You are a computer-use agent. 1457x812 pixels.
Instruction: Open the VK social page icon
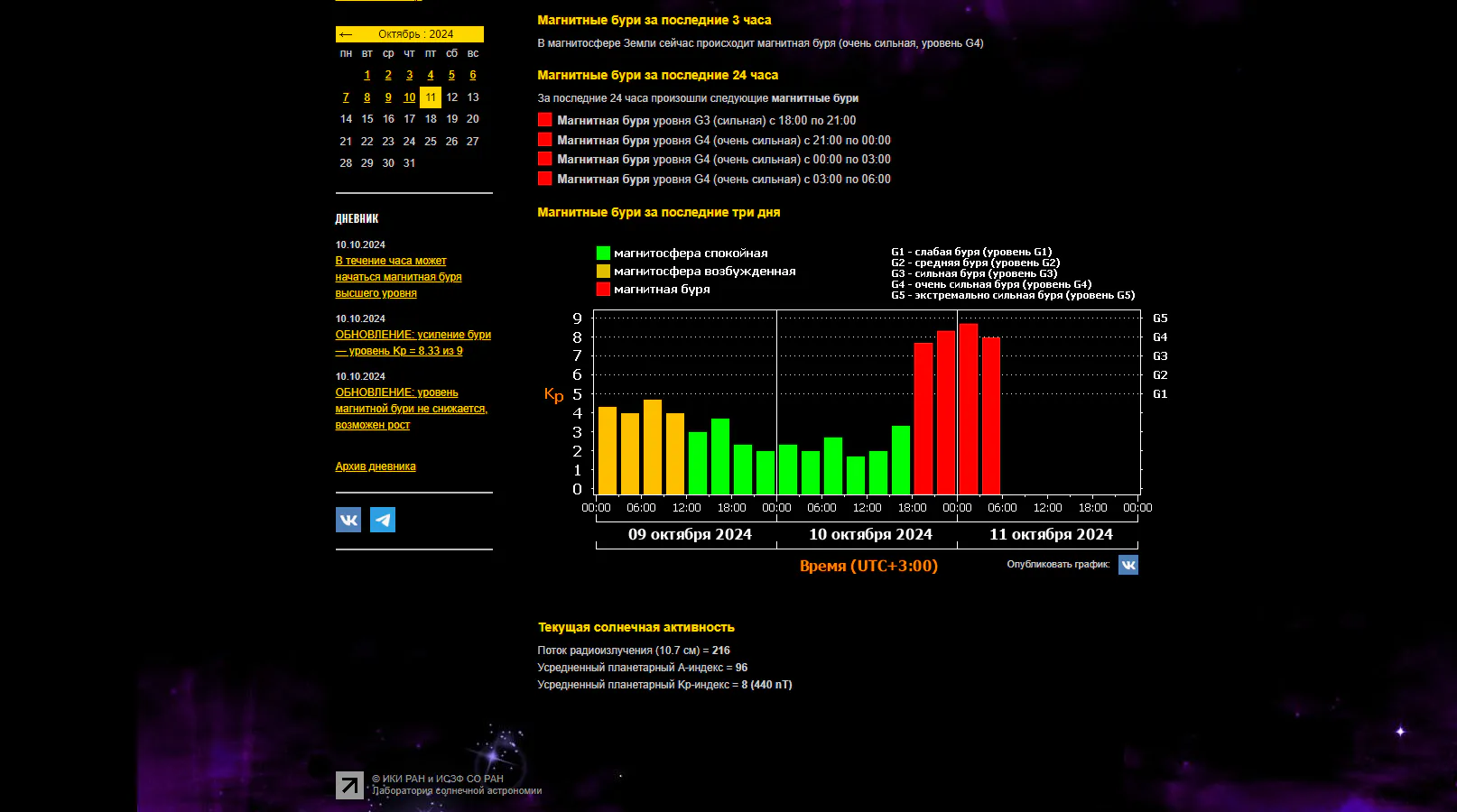(348, 520)
